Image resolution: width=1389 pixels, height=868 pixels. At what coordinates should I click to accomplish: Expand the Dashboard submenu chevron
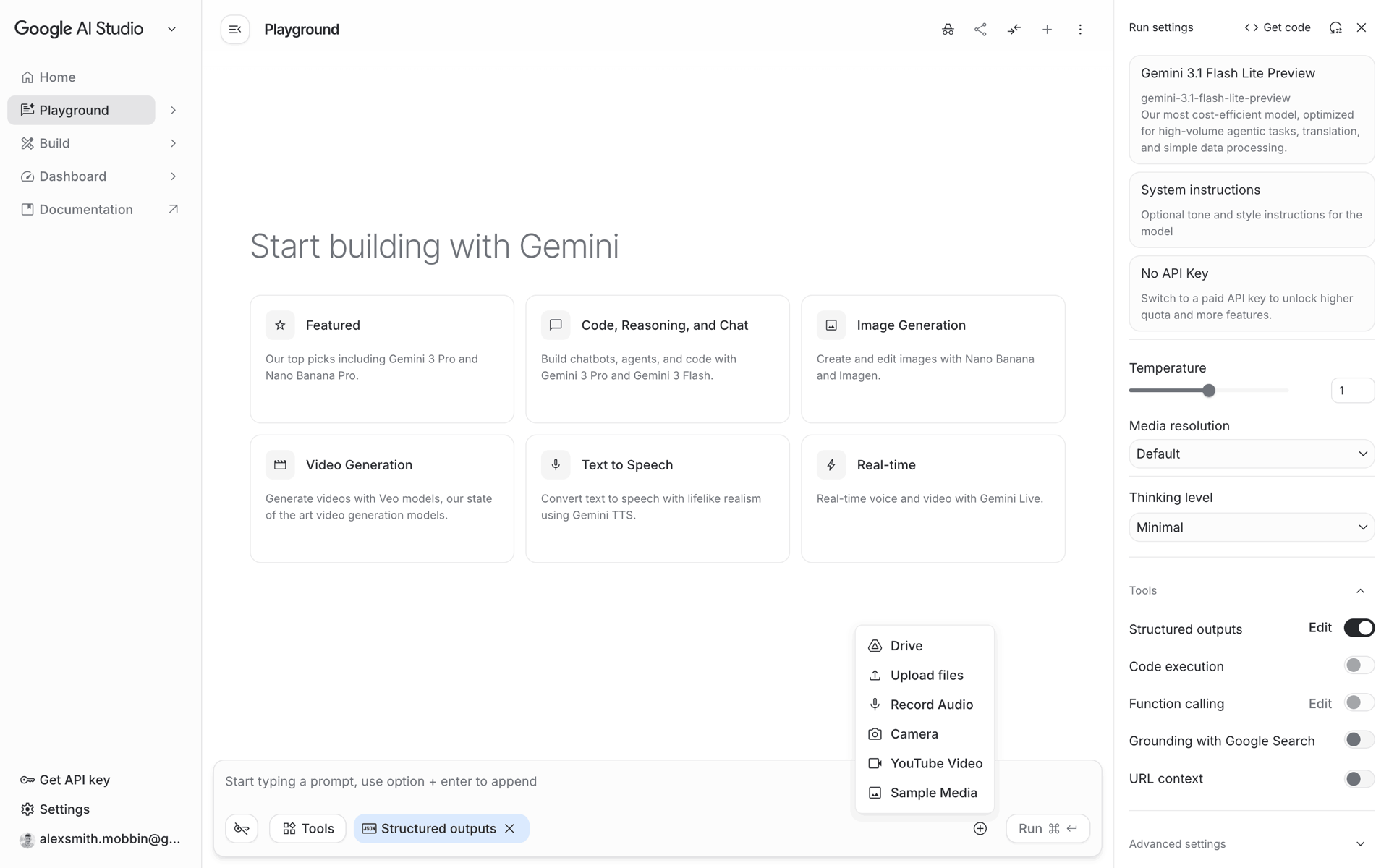point(173,176)
